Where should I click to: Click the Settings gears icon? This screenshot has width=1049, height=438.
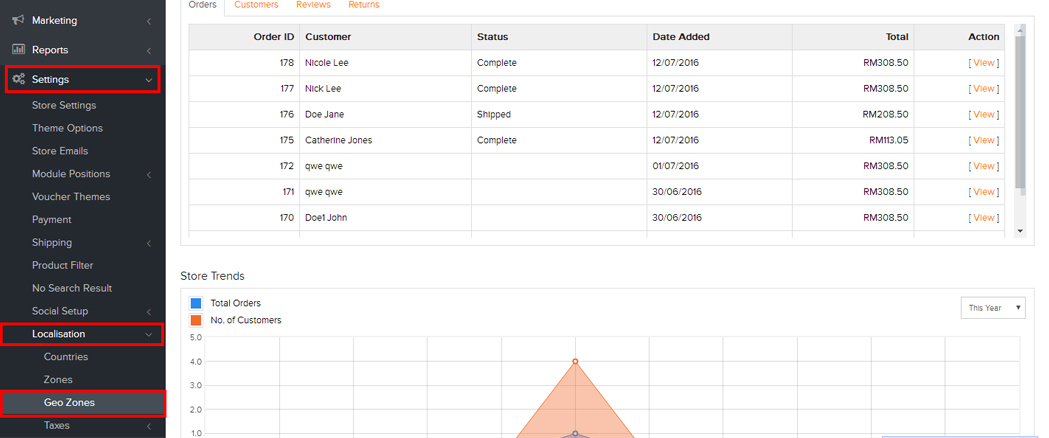click(x=18, y=79)
